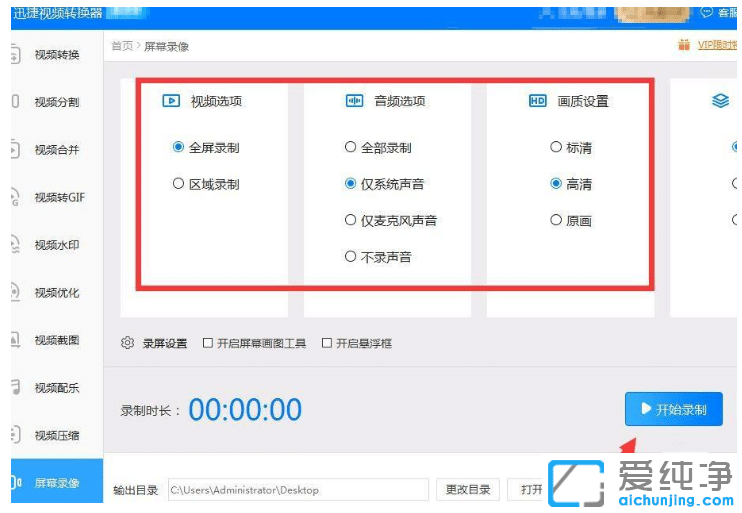Click the 视频优化 sidebar icon
This screenshot has height=513, width=742.
[15, 292]
